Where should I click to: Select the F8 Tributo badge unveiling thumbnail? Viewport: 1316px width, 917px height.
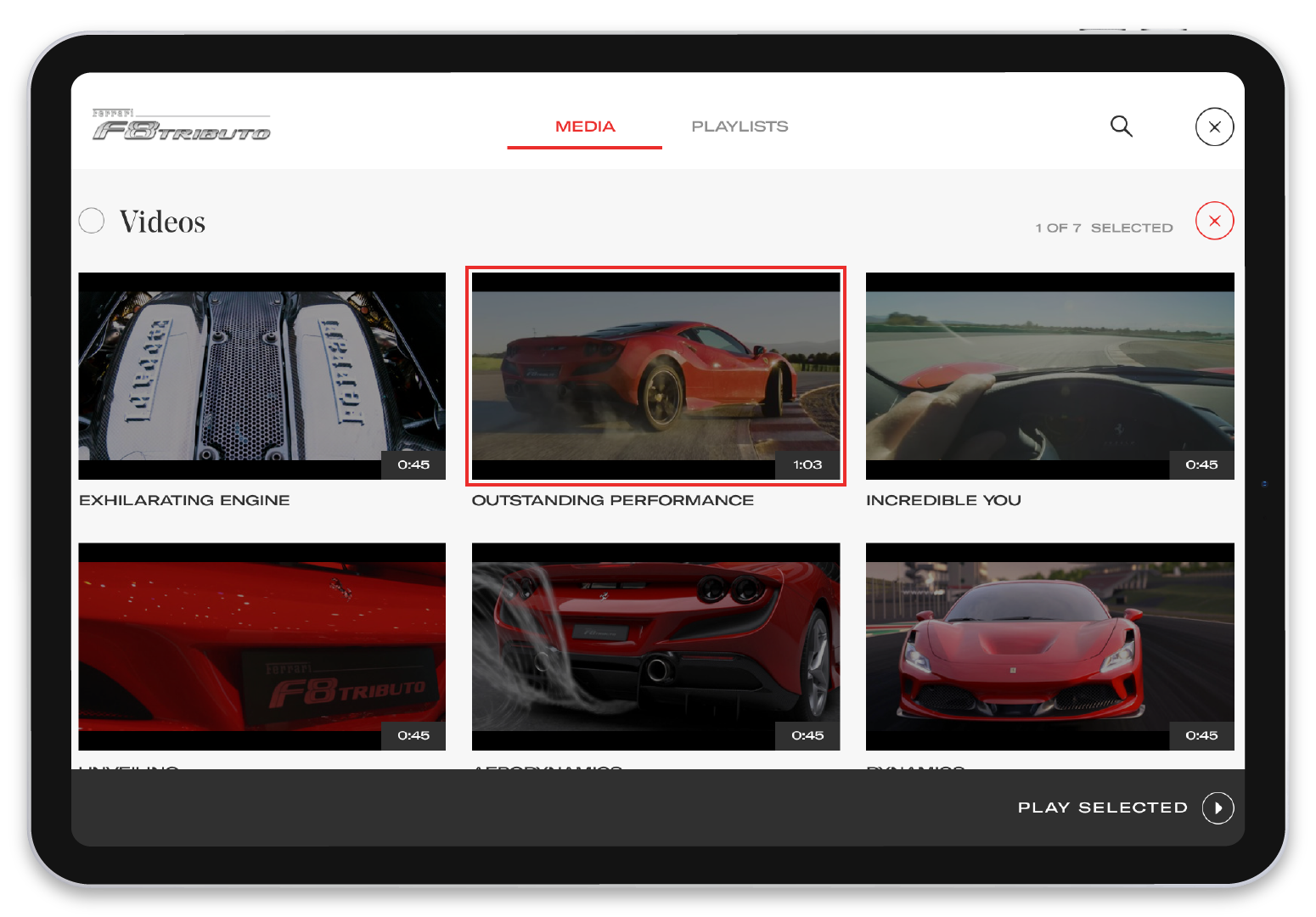coord(262,646)
